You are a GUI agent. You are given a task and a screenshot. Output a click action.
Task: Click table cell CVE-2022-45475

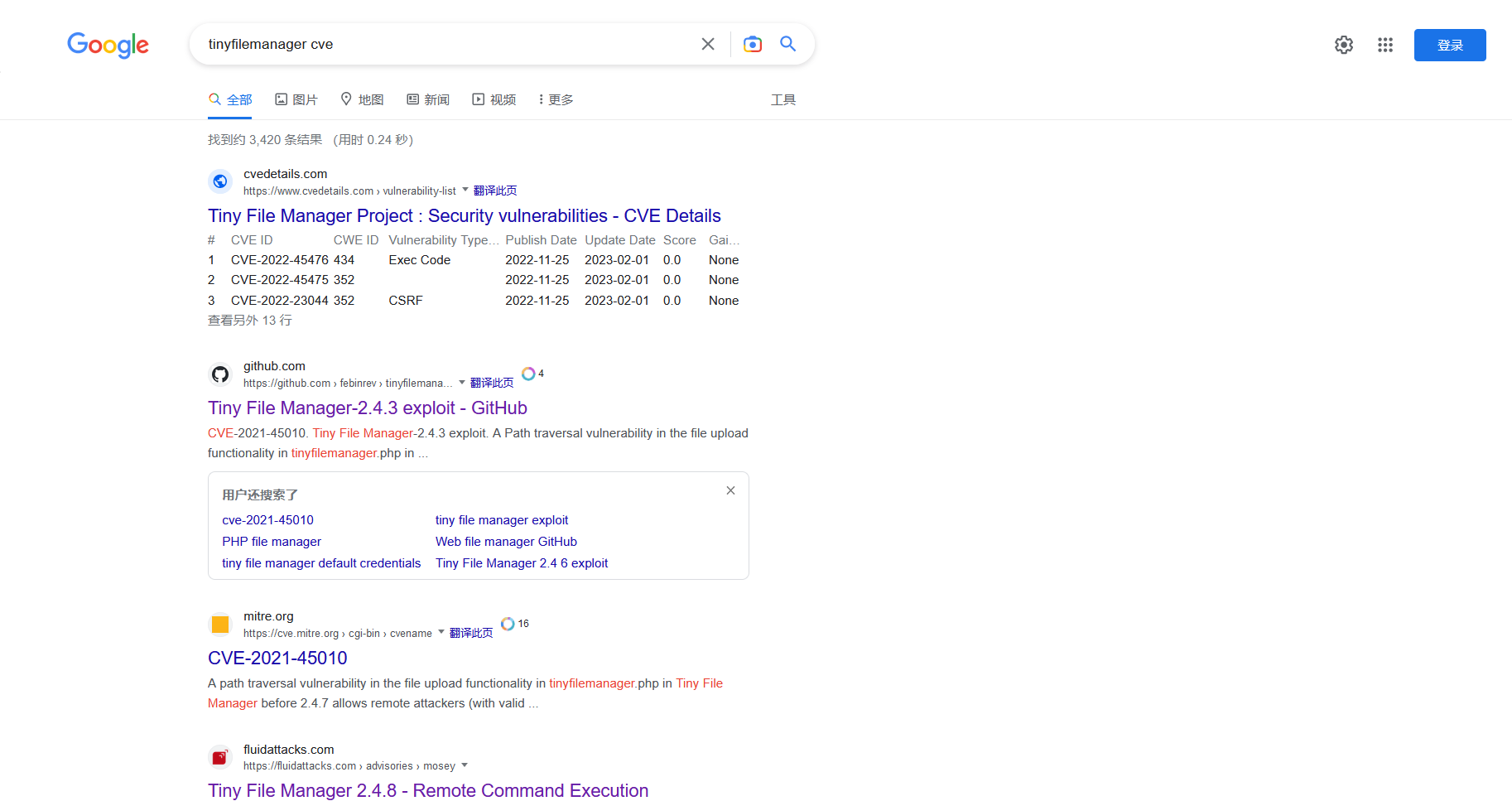[280, 280]
